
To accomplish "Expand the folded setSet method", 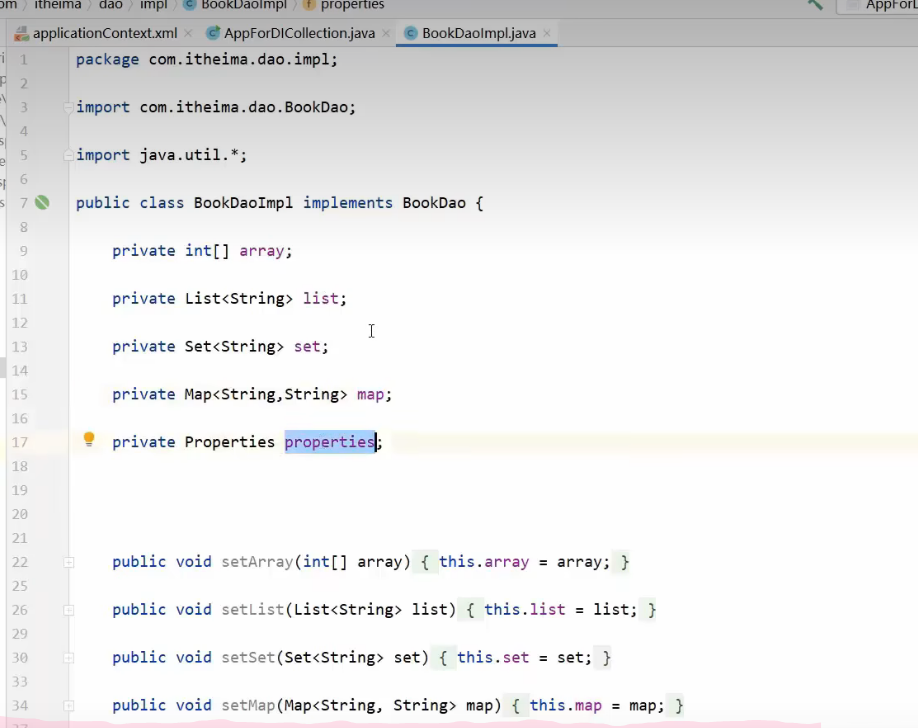I will (69, 658).
